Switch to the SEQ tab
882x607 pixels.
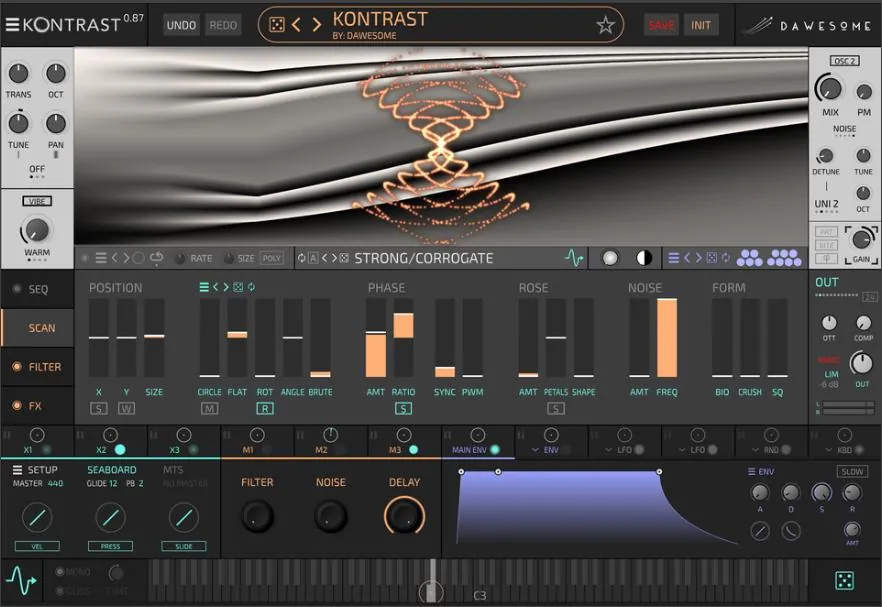tap(40, 290)
